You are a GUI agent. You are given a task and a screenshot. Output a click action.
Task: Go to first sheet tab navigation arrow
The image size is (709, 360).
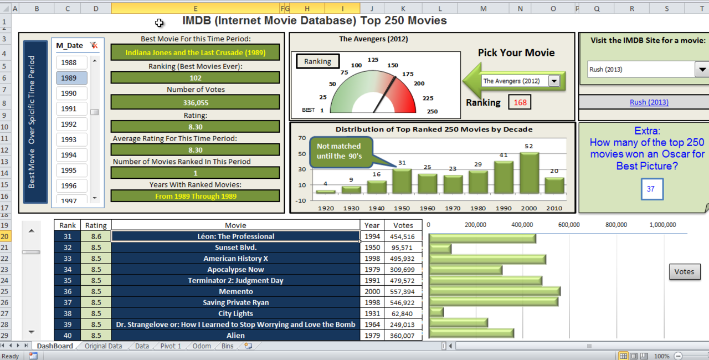[3, 346]
